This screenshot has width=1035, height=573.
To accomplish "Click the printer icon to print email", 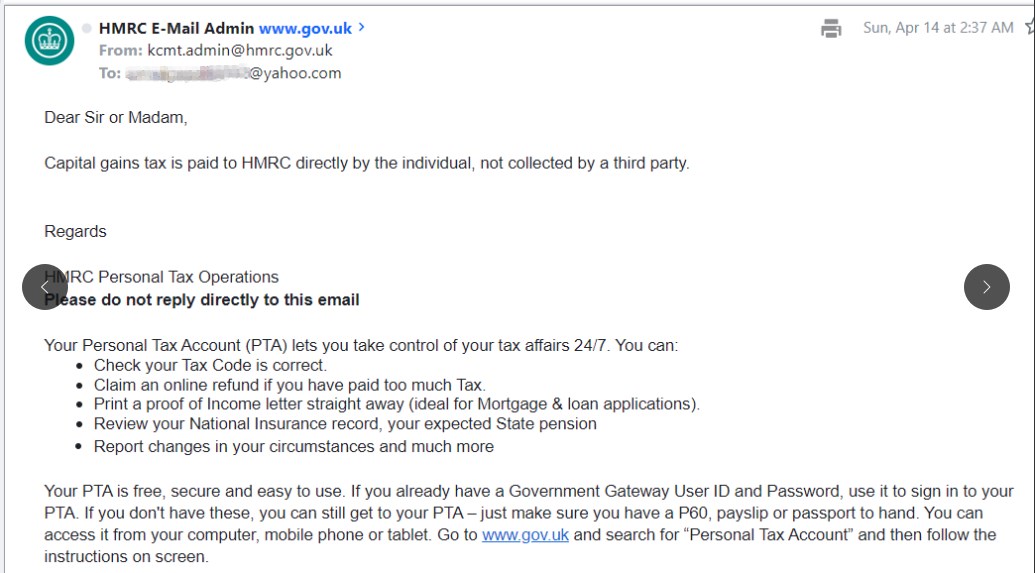I will 831,28.
